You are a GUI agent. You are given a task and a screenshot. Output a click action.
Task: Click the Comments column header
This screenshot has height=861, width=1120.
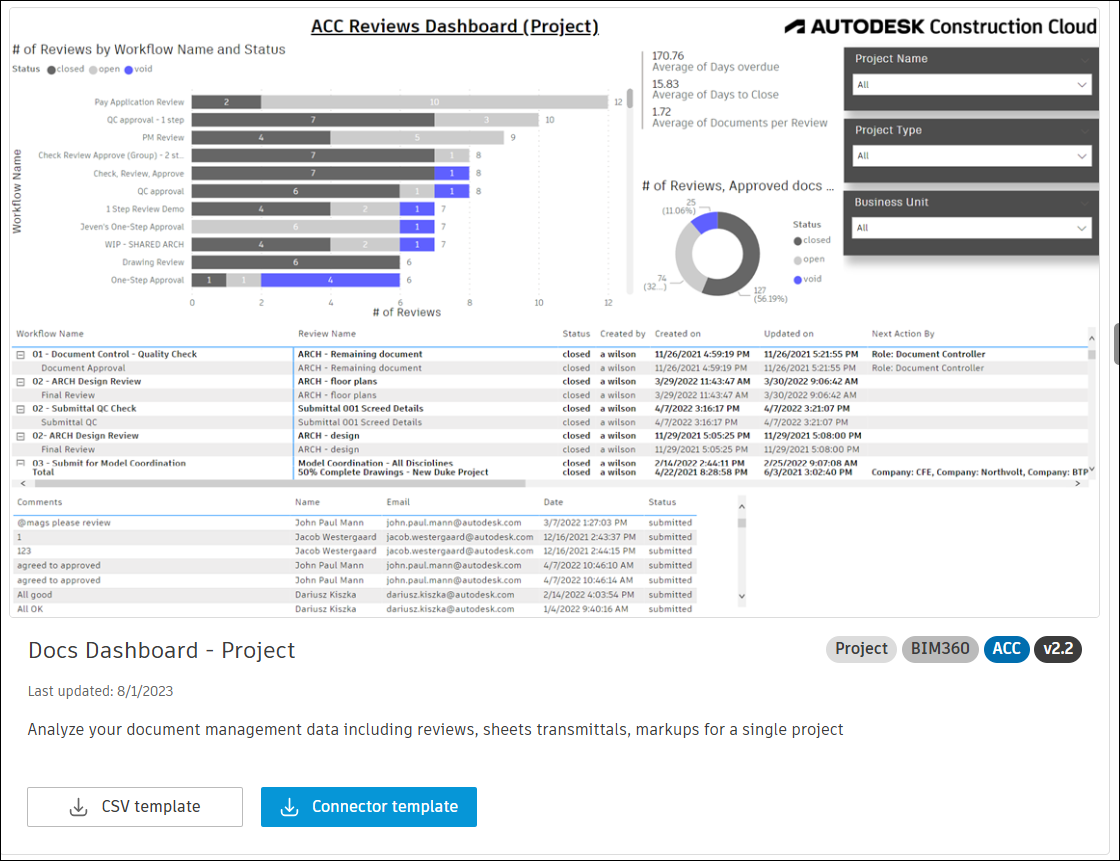coord(39,502)
